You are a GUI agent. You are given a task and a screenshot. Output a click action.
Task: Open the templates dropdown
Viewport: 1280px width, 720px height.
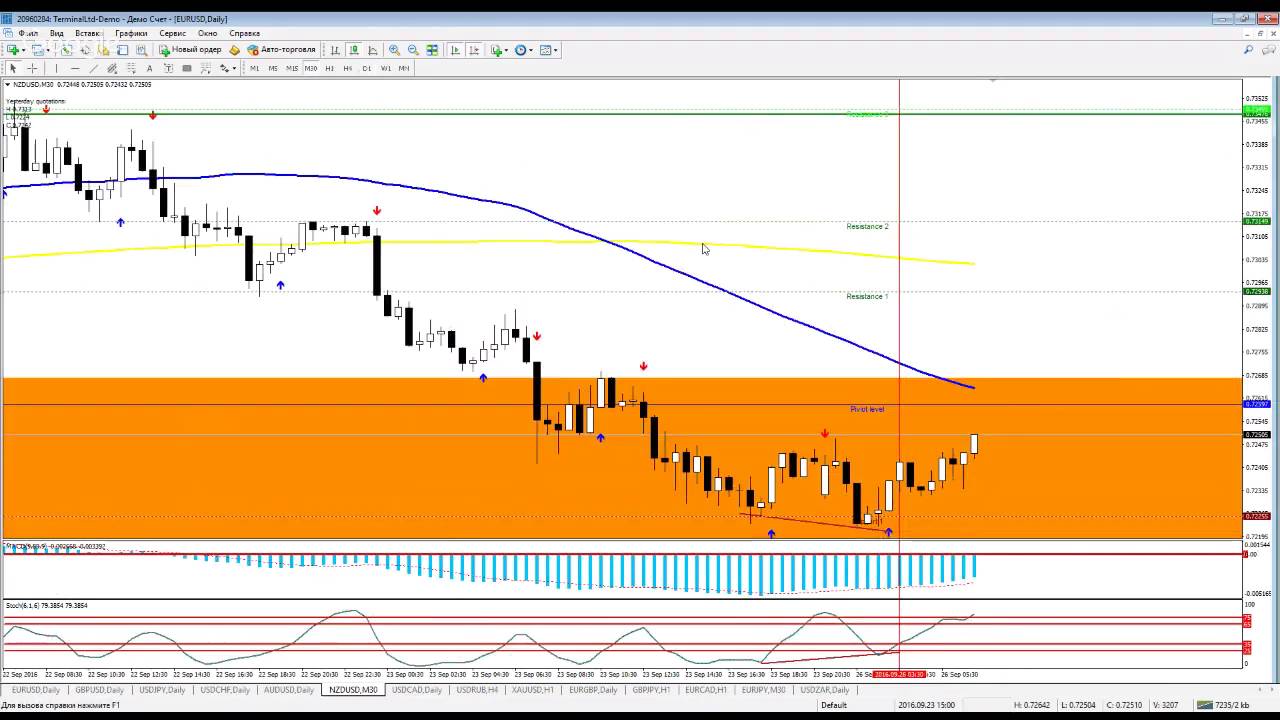click(549, 50)
